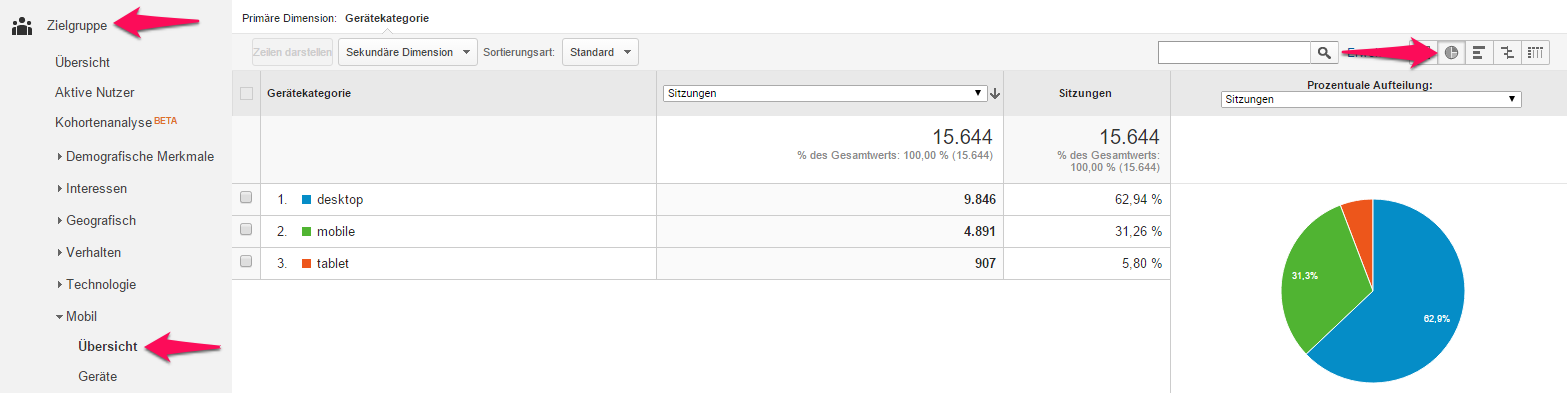The width and height of the screenshot is (1567, 393).
Task: Switch to performance bar view icon
Action: click(x=1479, y=52)
